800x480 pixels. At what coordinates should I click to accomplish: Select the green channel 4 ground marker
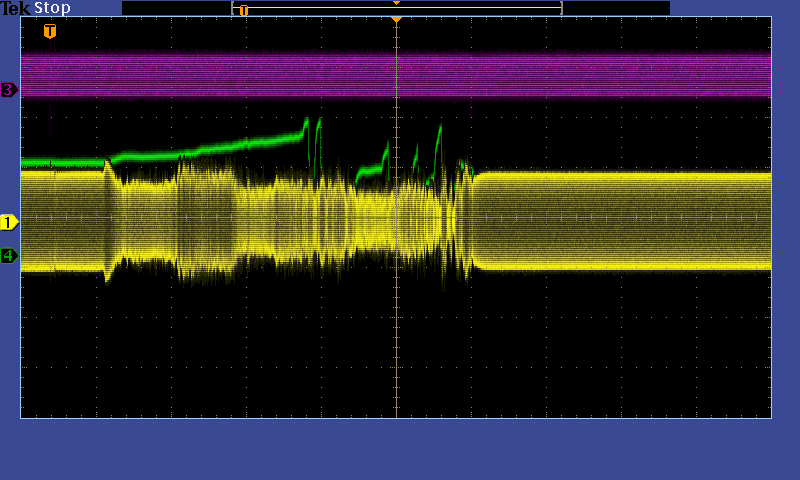[9, 256]
